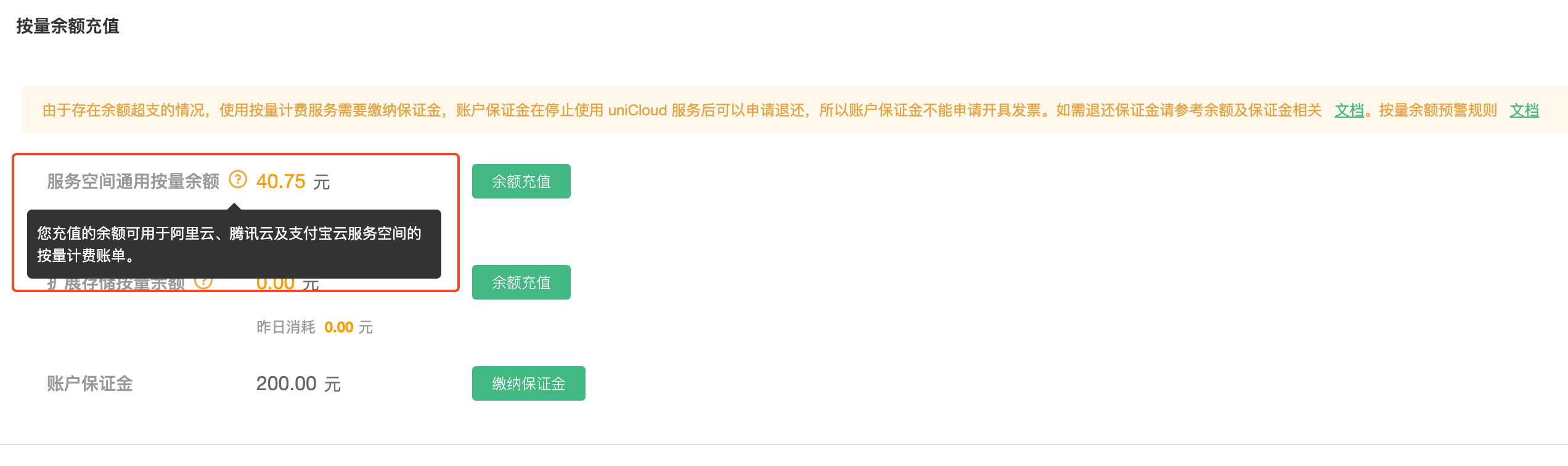The width and height of the screenshot is (1568, 466).
Task: Click the partially hidden help icon beside 扩展存储按量余额
Action: tap(203, 283)
